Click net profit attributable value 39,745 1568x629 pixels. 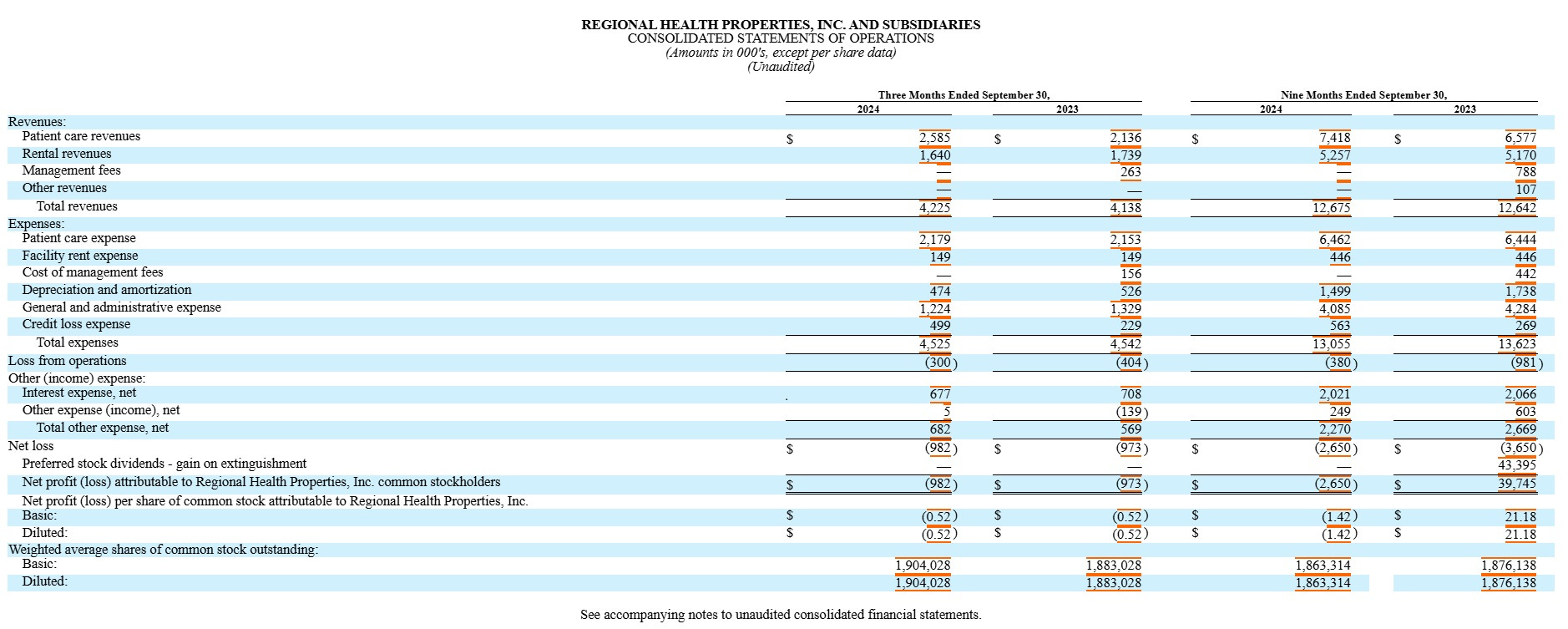pos(1517,484)
